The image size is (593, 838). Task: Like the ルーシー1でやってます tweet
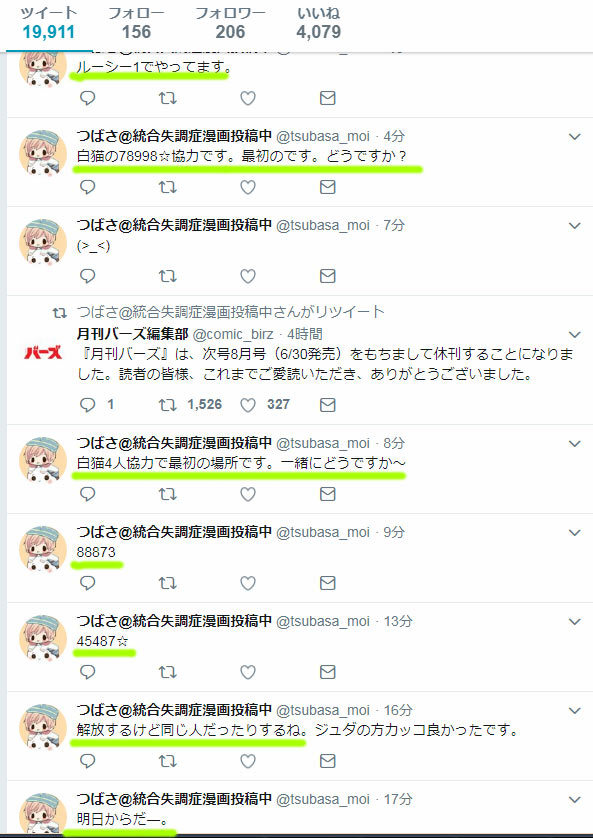[x=247, y=98]
